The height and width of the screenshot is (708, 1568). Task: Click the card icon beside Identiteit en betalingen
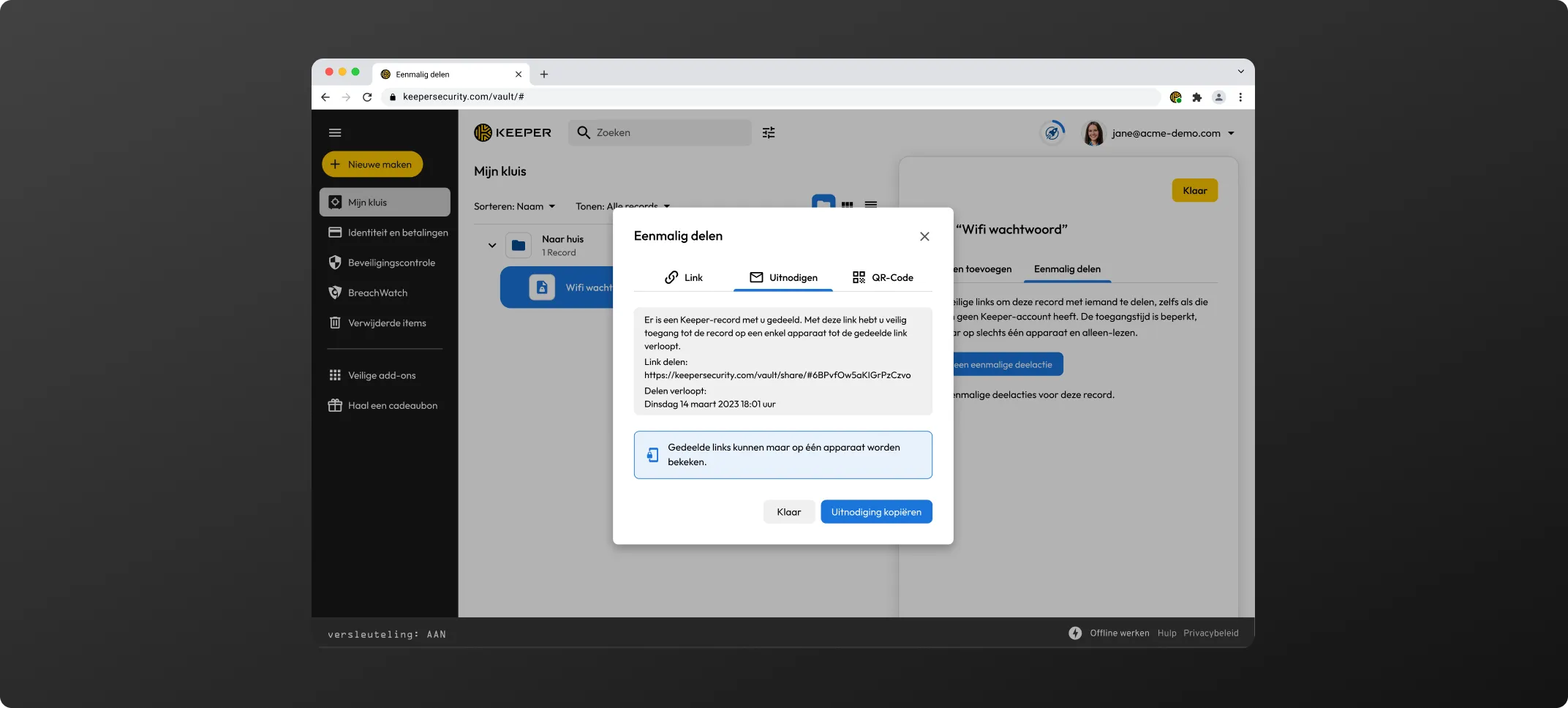tap(335, 233)
